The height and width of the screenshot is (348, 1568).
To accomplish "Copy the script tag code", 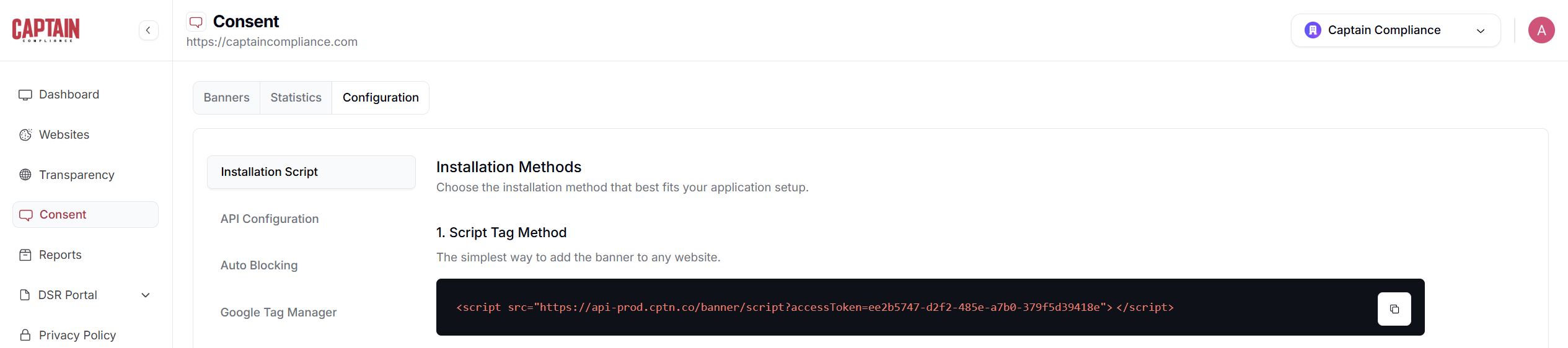I will coord(1394,309).
